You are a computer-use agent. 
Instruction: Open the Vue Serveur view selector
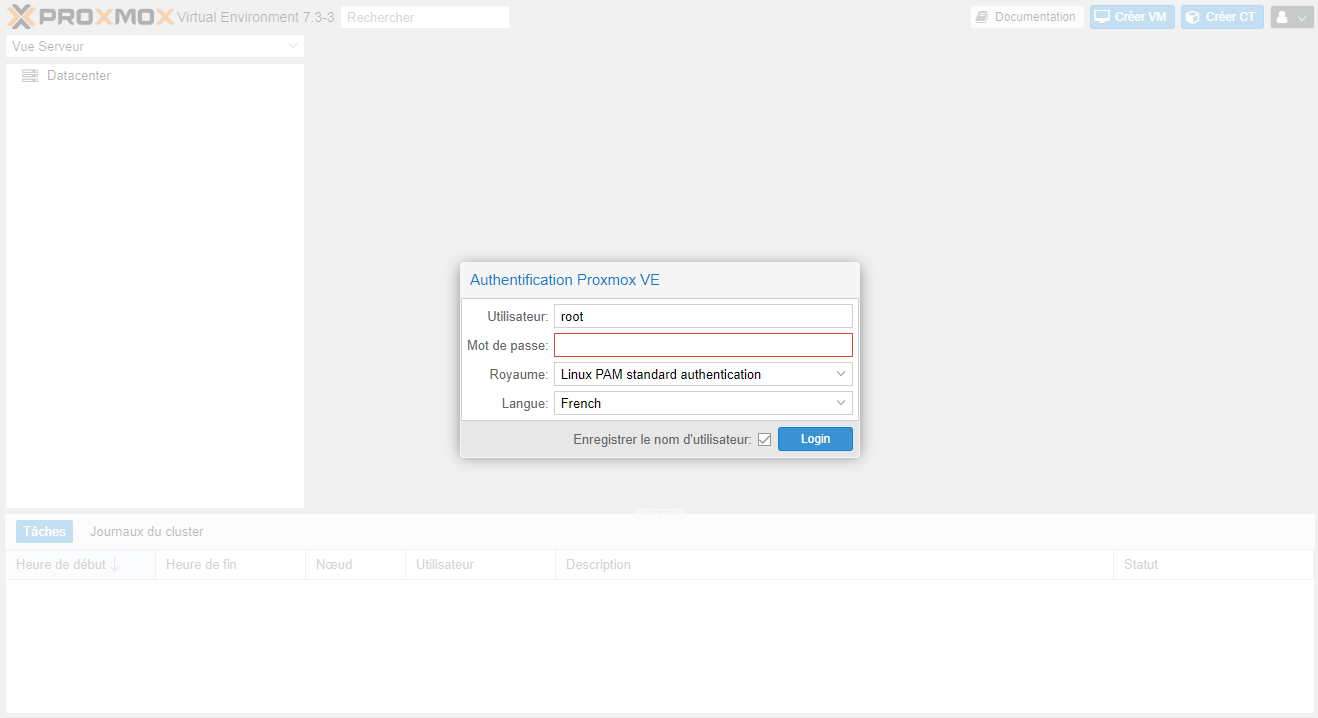coord(155,46)
